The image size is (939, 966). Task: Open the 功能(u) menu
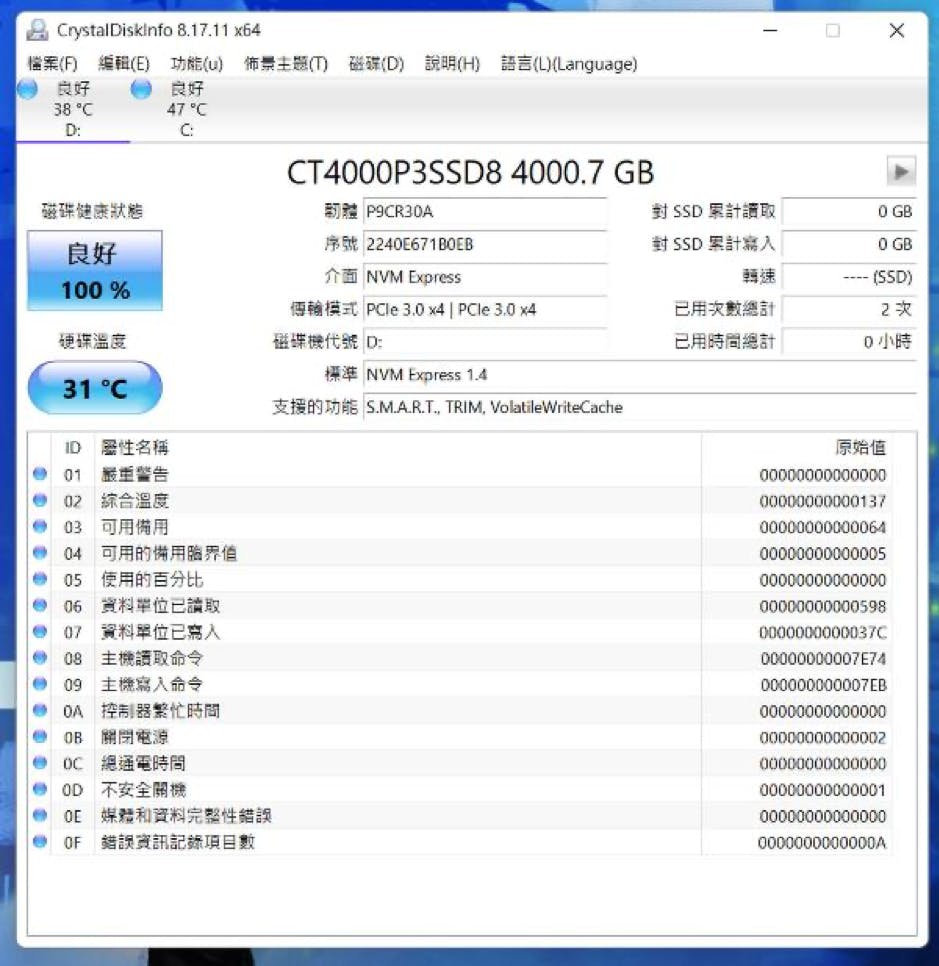[197, 63]
